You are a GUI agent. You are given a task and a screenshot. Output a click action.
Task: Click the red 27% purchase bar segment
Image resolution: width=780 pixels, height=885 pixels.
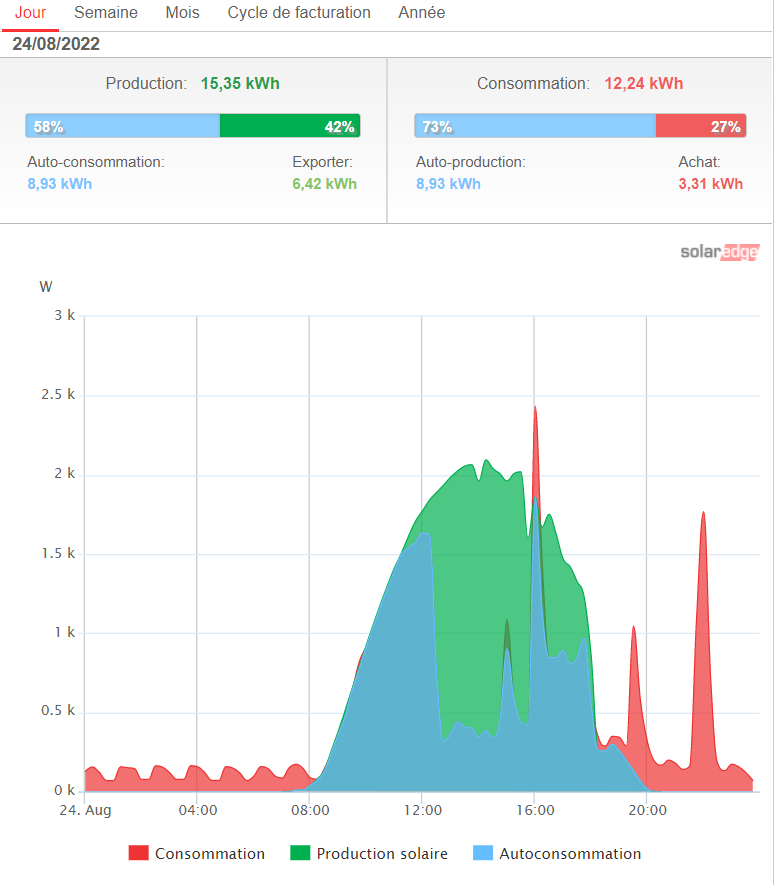(700, 126)
